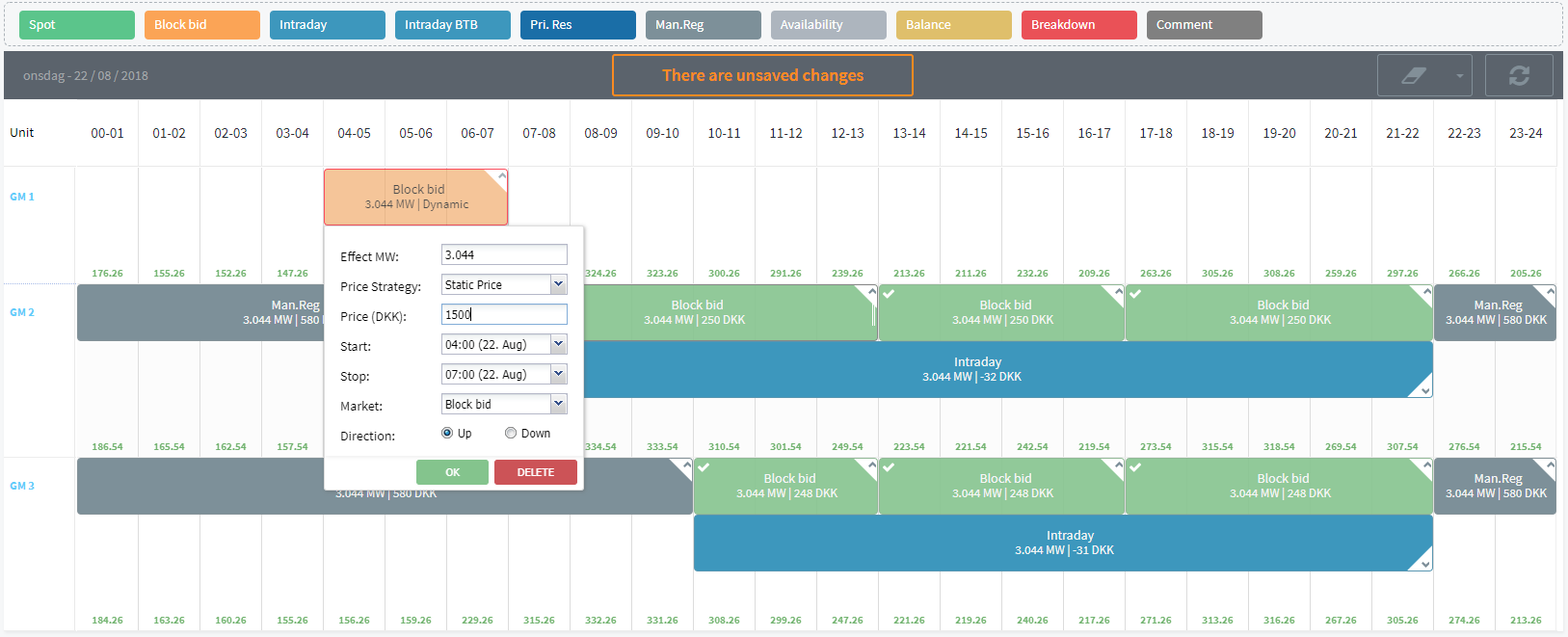Click the Effect MW input field

[504, 254]
